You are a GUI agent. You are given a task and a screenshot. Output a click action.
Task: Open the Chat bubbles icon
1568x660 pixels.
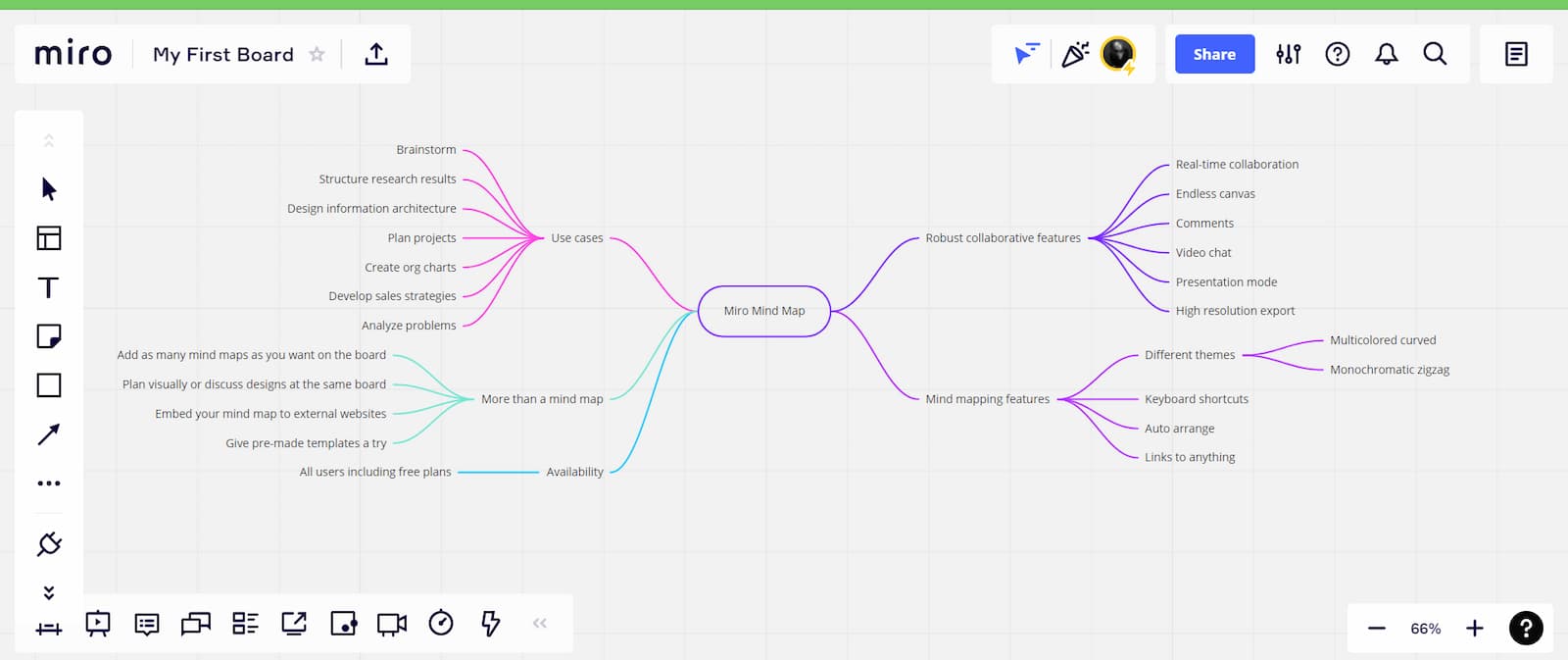coord(196,624)
